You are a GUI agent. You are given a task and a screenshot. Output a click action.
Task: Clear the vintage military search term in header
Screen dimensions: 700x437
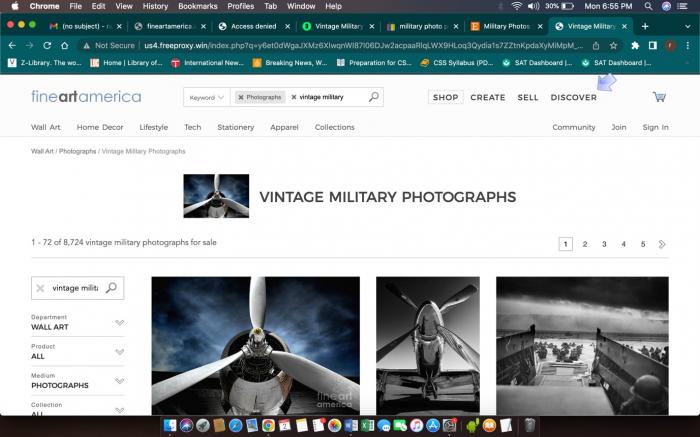[x=294, y=97]
